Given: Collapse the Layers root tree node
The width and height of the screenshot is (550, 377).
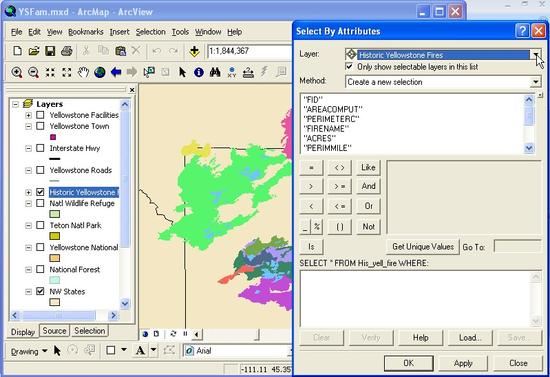Looking at the screenshot, I should point(15,104).
